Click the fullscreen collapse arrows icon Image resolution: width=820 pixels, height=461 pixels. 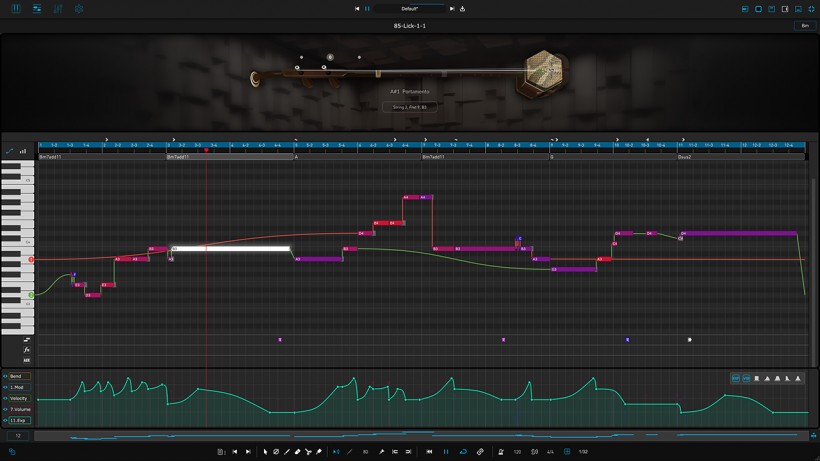(x=812, y=9)
